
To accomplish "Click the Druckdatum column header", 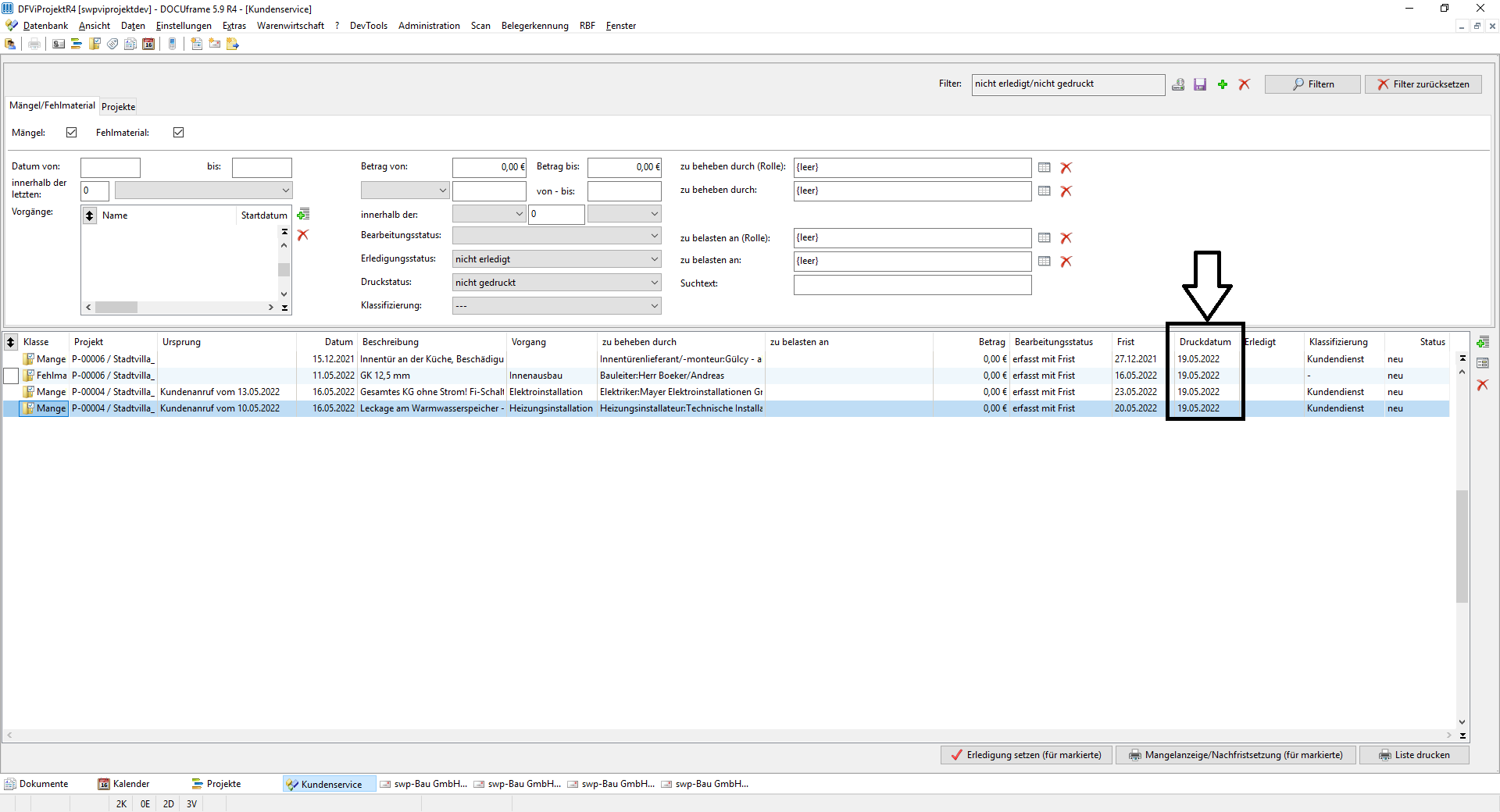I will (1205, 342).
